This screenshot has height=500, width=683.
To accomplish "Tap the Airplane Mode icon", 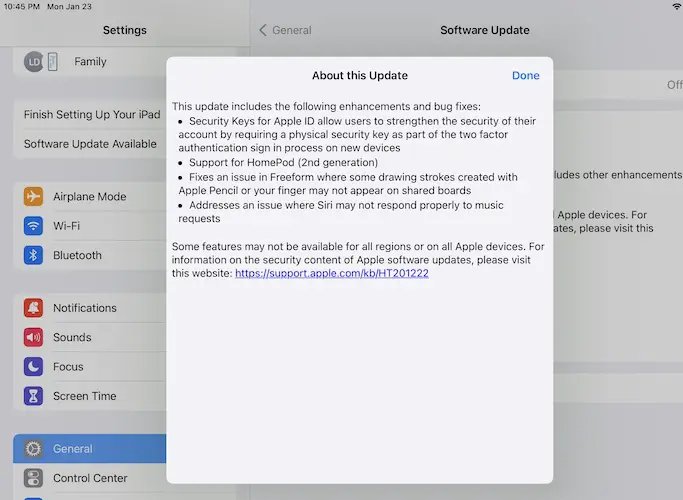I will (34, 197).
